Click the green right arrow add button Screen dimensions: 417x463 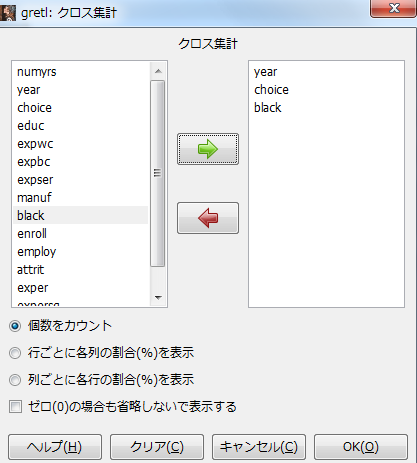click(208, 149)
